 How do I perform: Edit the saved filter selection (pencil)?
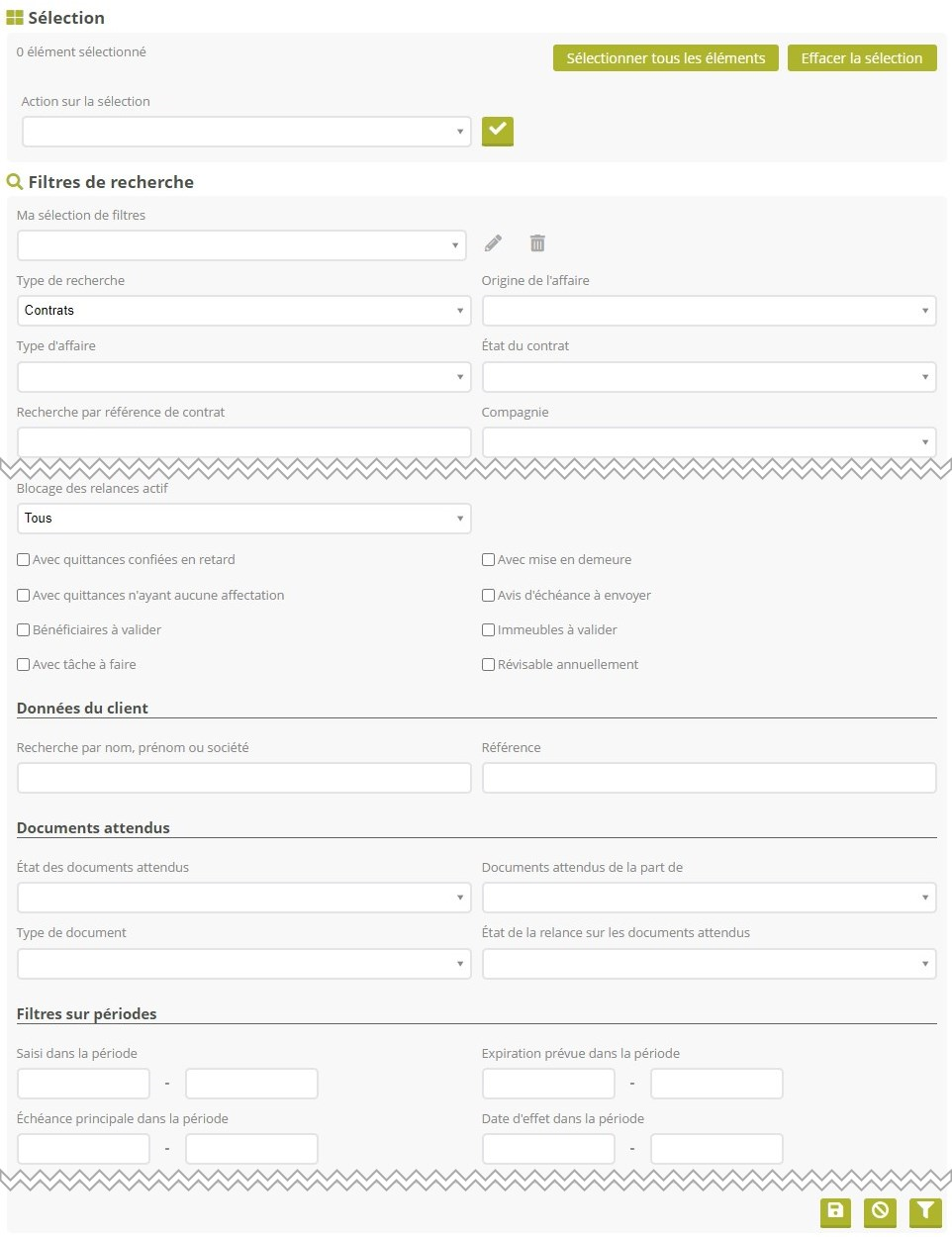point(493,243)
